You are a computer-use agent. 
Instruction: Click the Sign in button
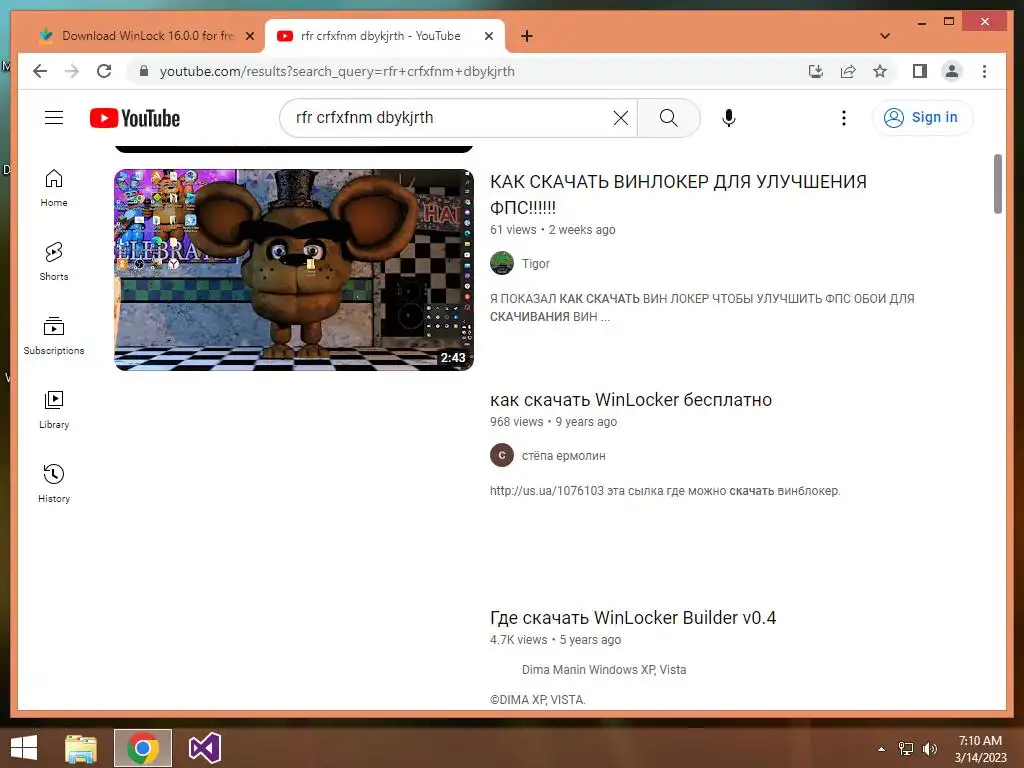(921, 118)
